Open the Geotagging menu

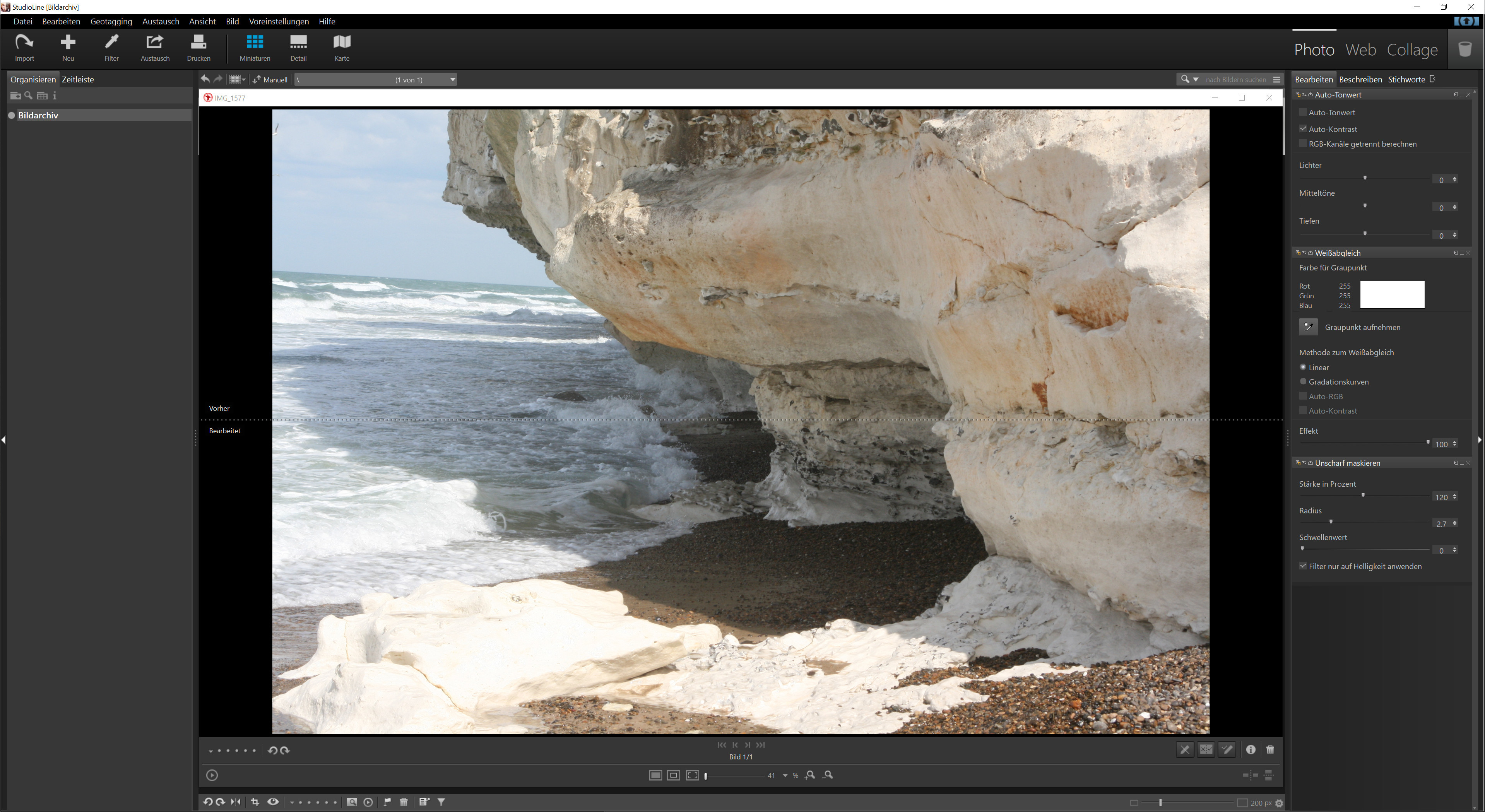coord(111,21)
